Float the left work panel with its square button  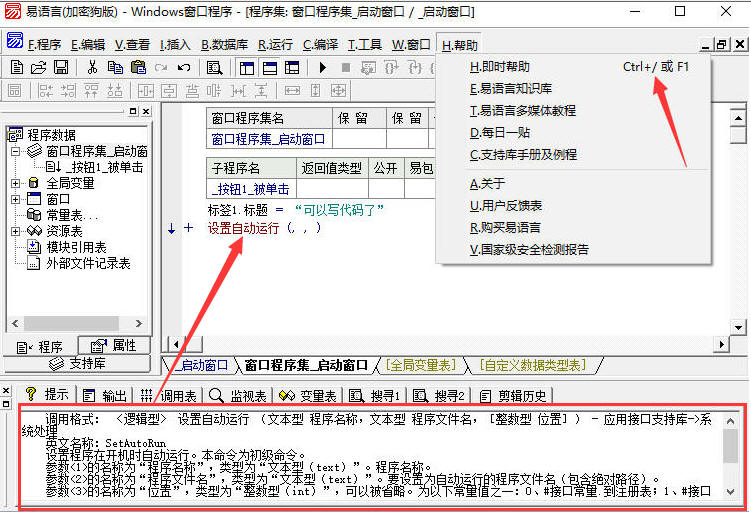click(x=133, y=111)
